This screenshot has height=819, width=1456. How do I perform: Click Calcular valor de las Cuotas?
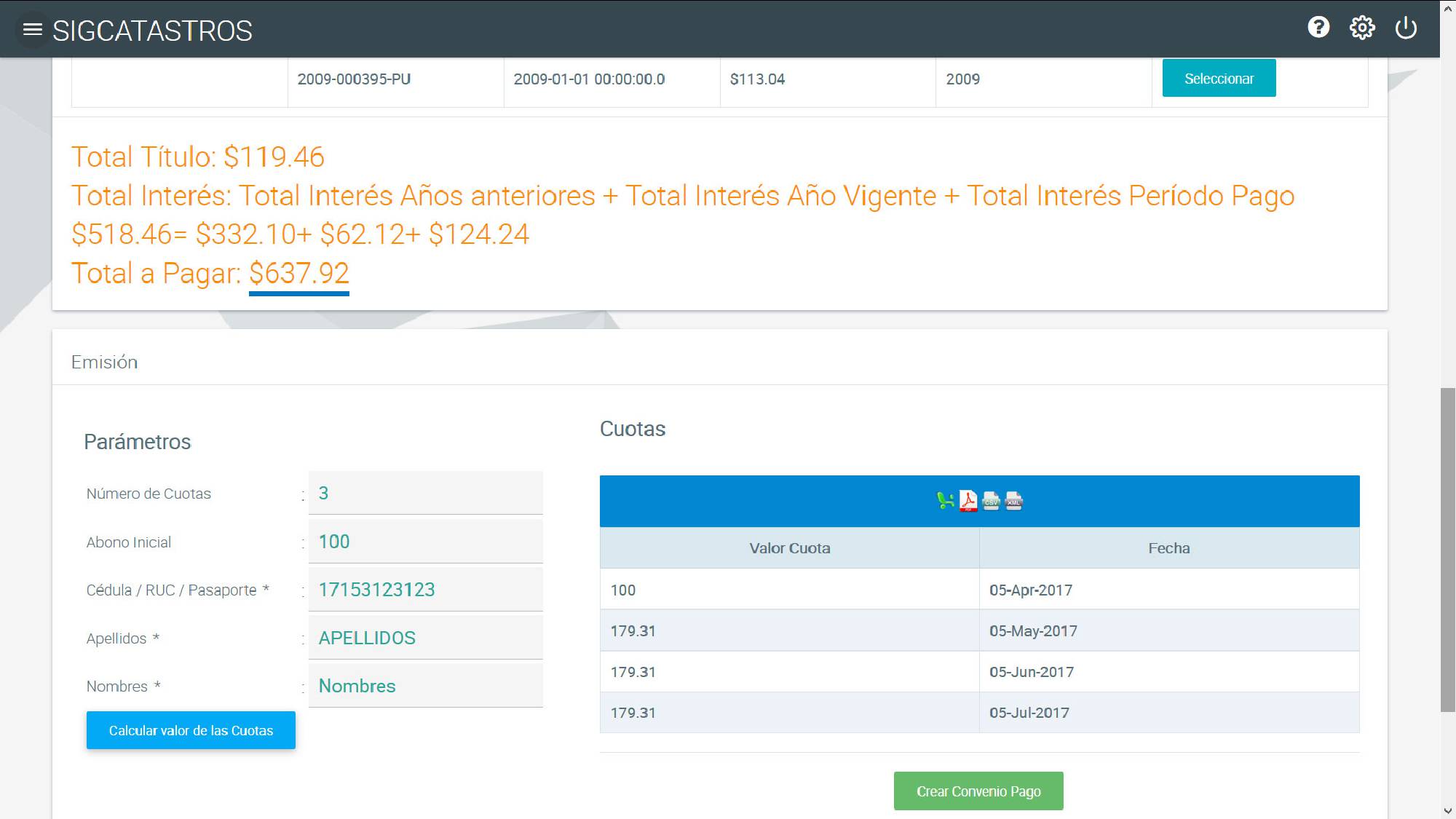(191, 730)
